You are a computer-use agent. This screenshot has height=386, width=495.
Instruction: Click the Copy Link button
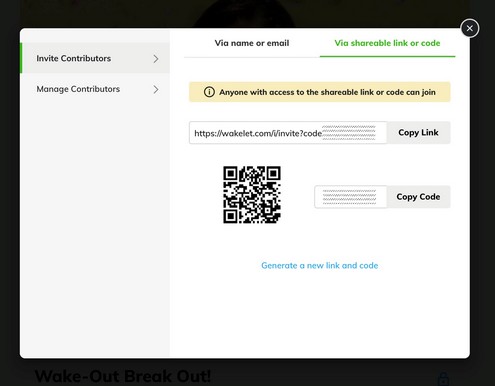418,133
